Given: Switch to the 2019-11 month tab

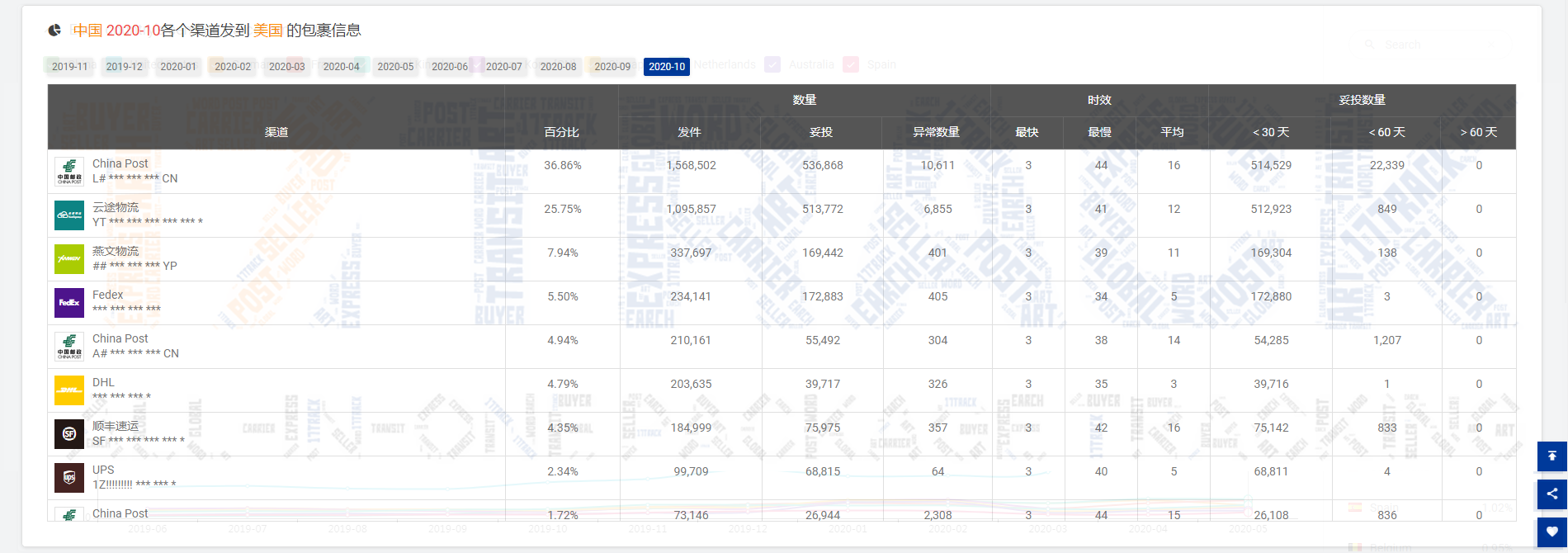Looking at the screenshot, I should [69, 67].
